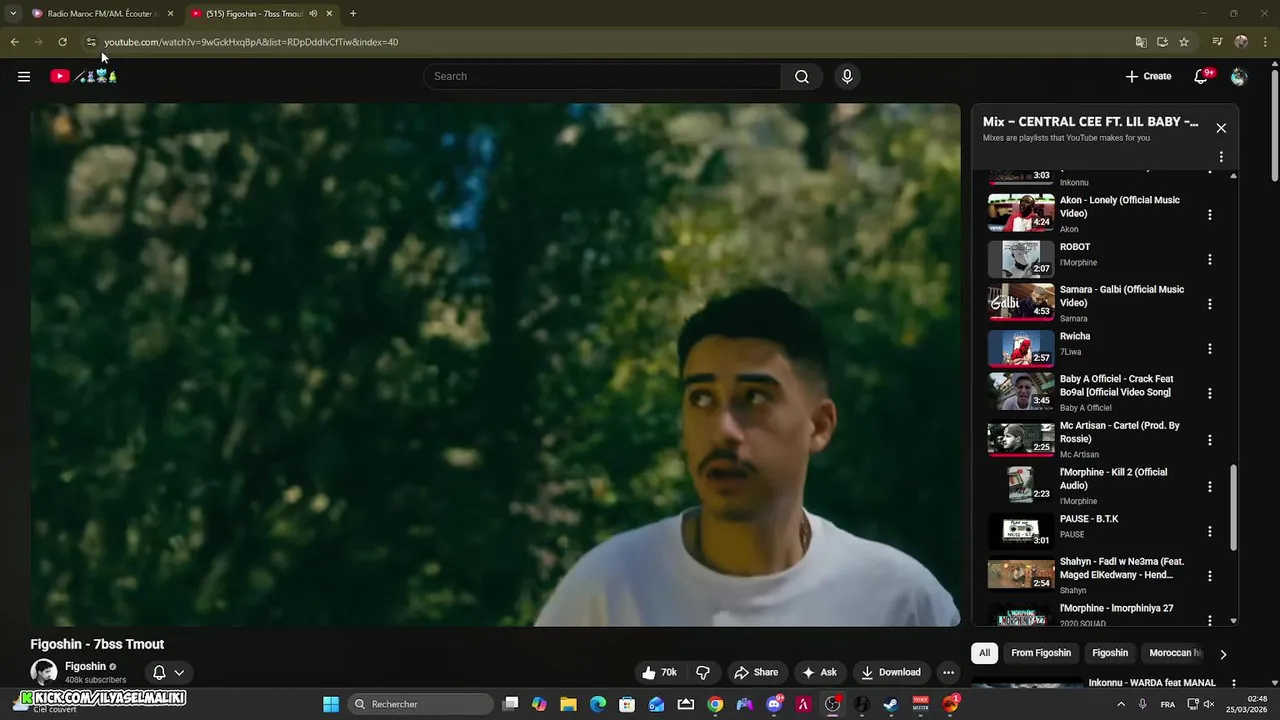Mute the Figoshin tab via its speaker icon
Image resolution: width=1280 pixels, height=720 pixels.
point(313,14)
